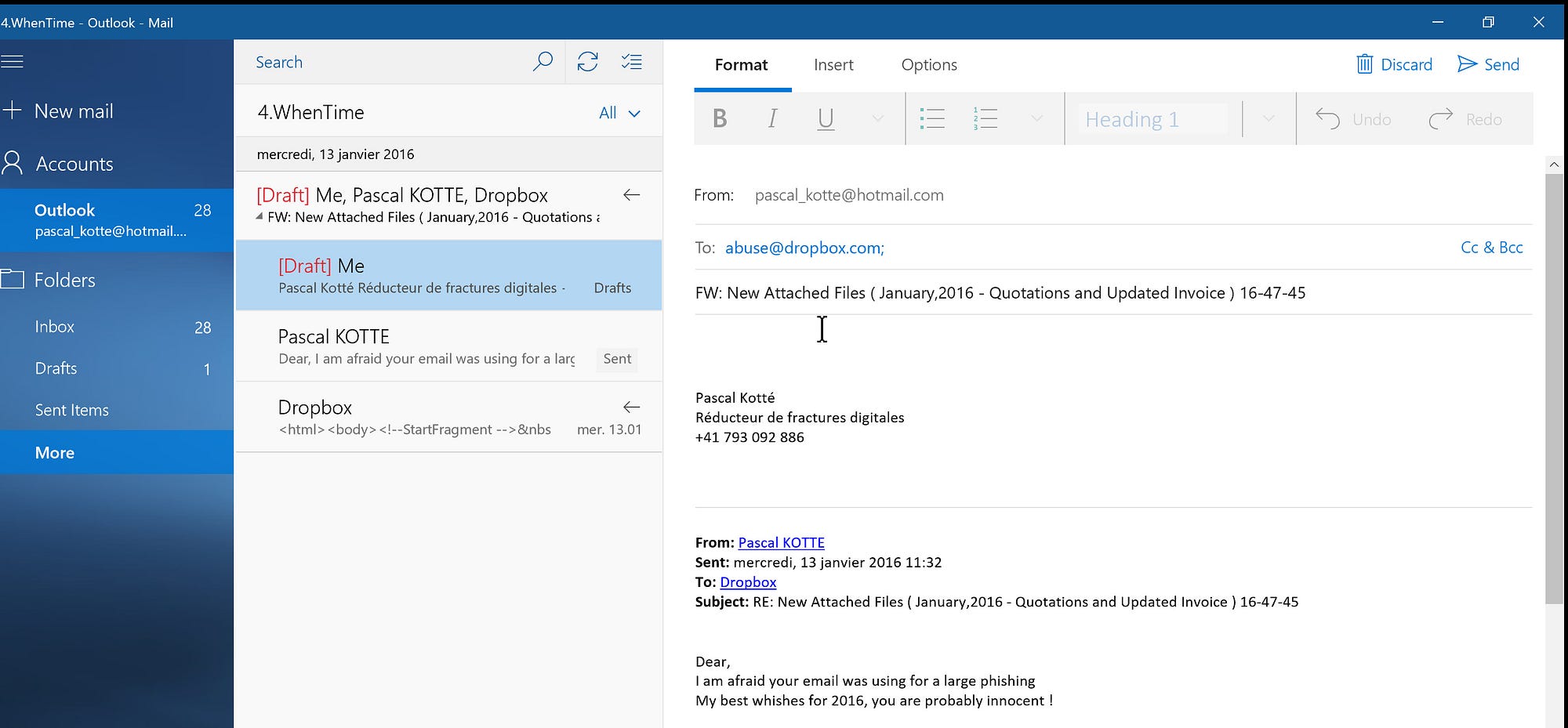The width and height of the screenshot is (1568, 728).
Task: Select the Outlook account pascal_kotte@hotmail
Action: [117, 220]
